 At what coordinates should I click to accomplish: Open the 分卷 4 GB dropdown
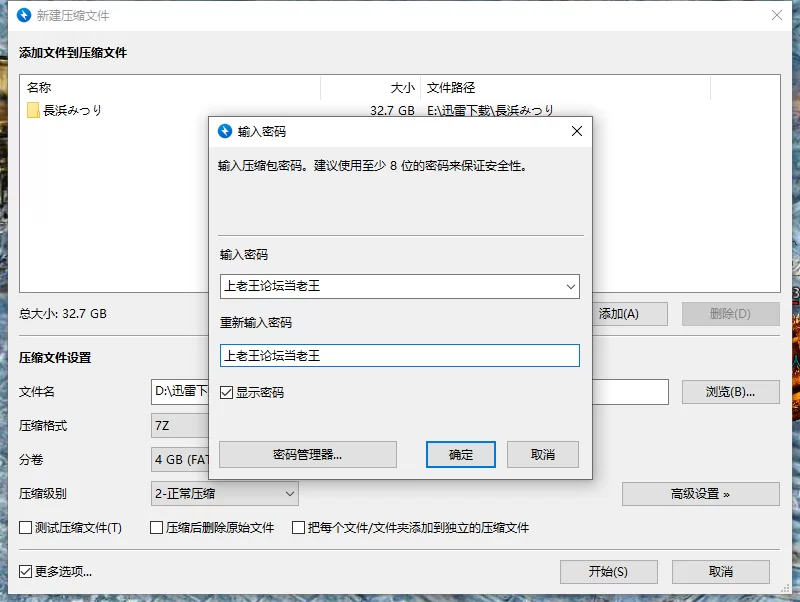point(180,460)
